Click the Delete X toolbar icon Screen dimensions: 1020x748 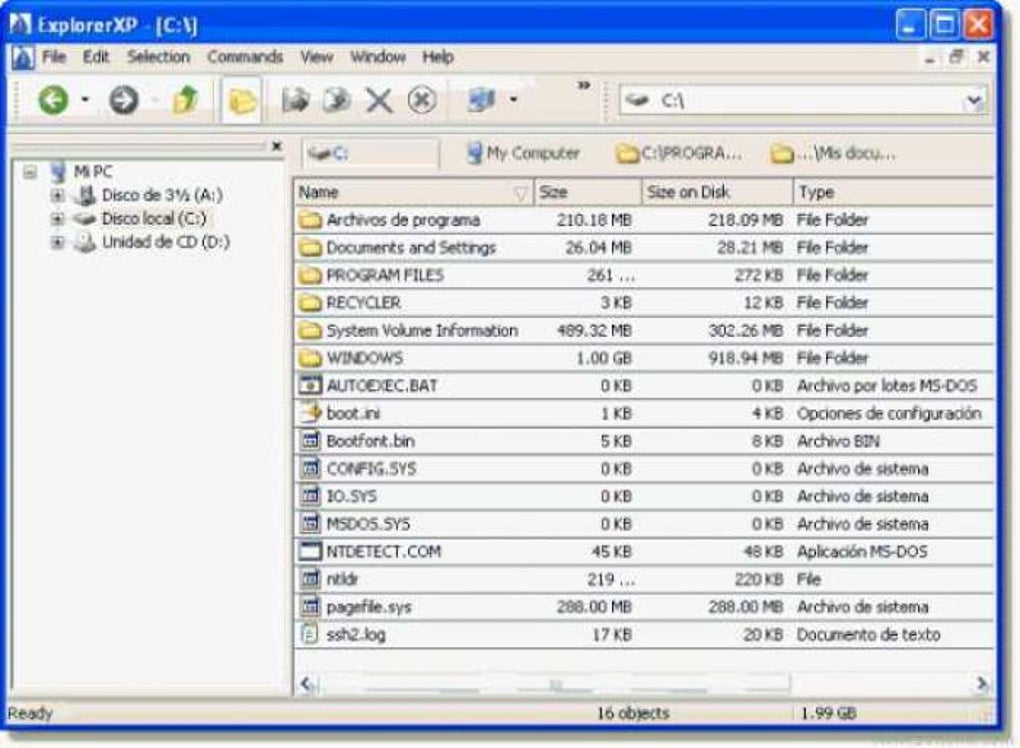(379, 101)
